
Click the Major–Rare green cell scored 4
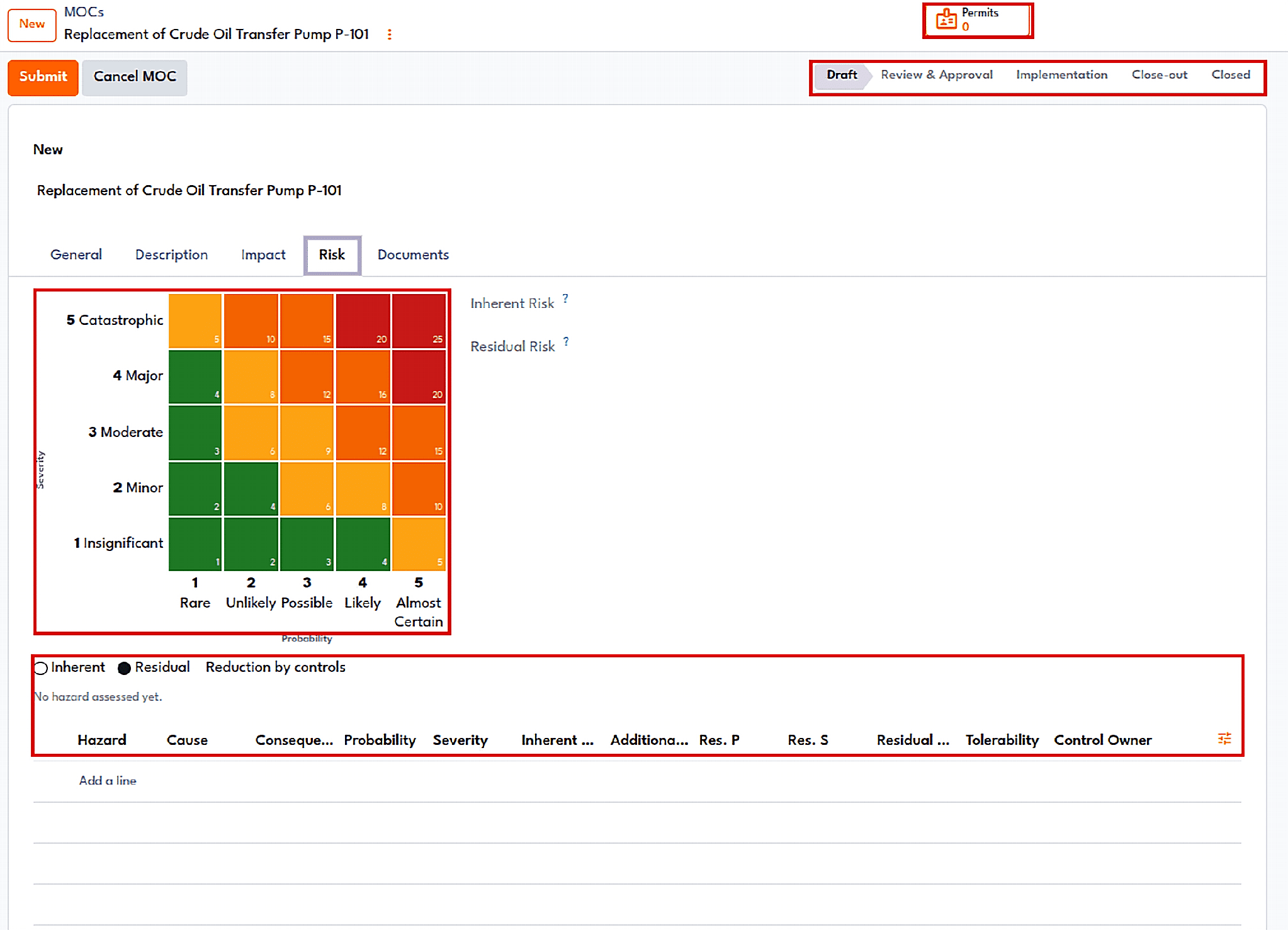point(195,376)
